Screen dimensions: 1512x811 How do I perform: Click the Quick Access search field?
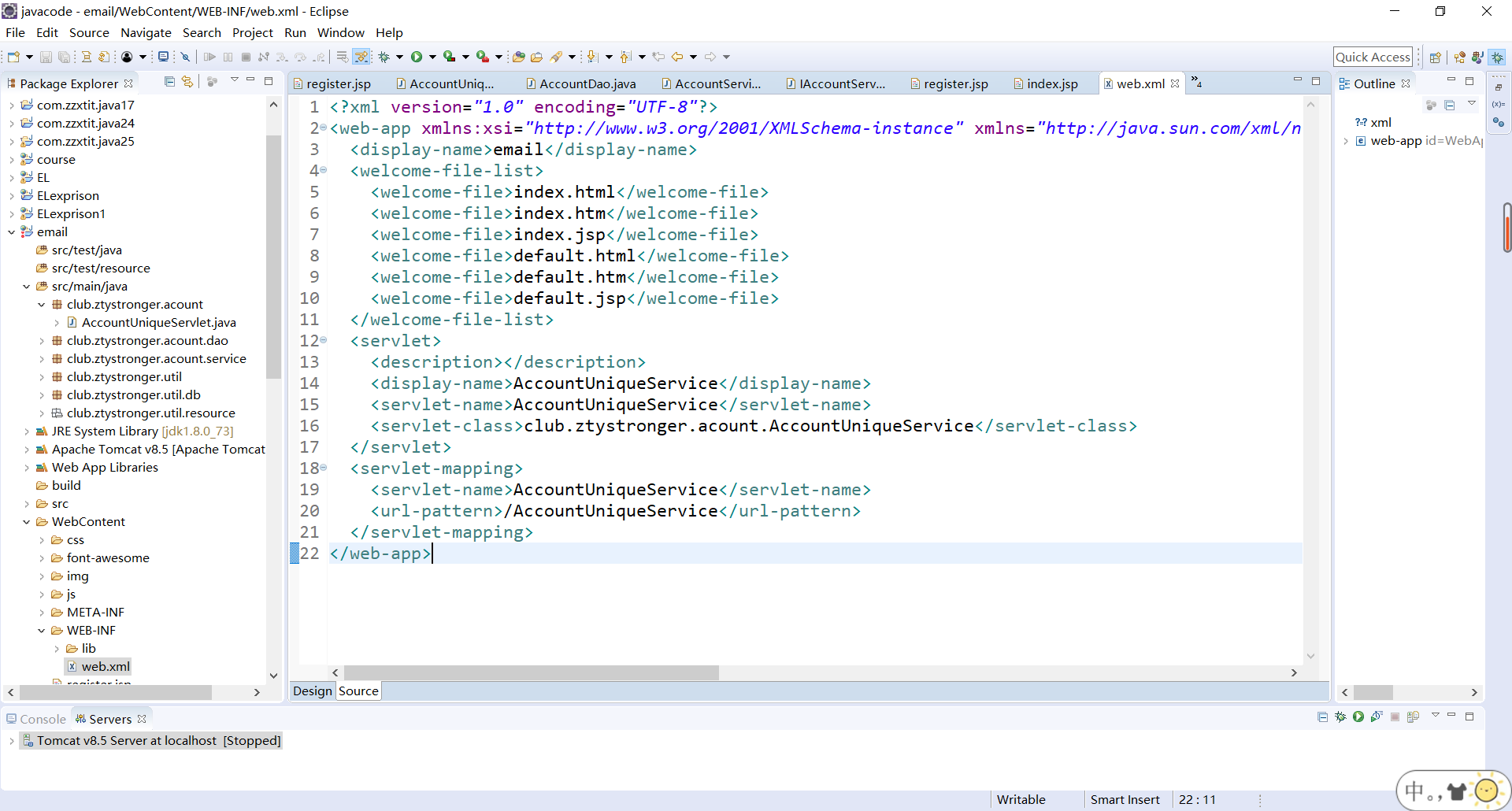pos(1373,57)
